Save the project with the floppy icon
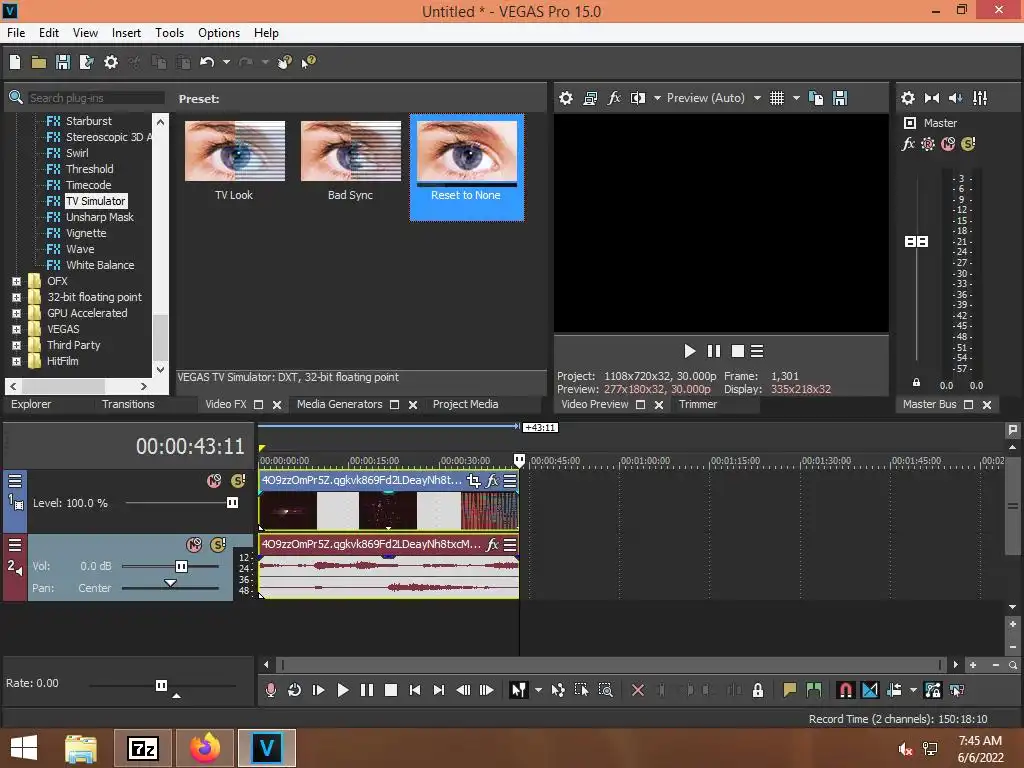Image resolution: width=1024 pixels, height=768 pixels. coord(63,62)
